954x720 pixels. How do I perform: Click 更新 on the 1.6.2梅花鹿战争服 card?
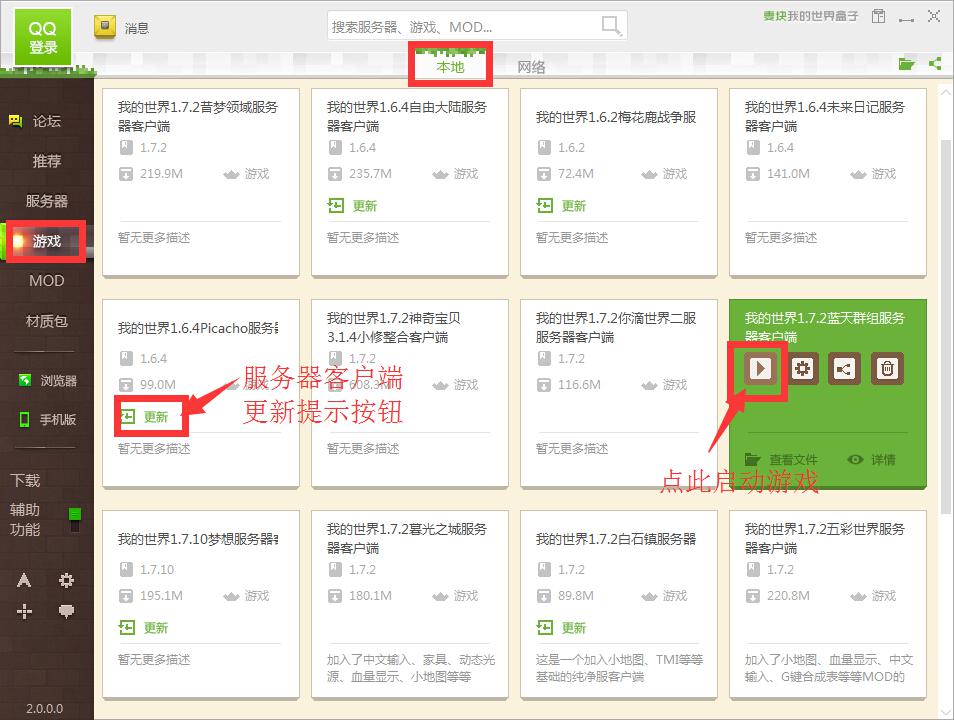point(561,206)
